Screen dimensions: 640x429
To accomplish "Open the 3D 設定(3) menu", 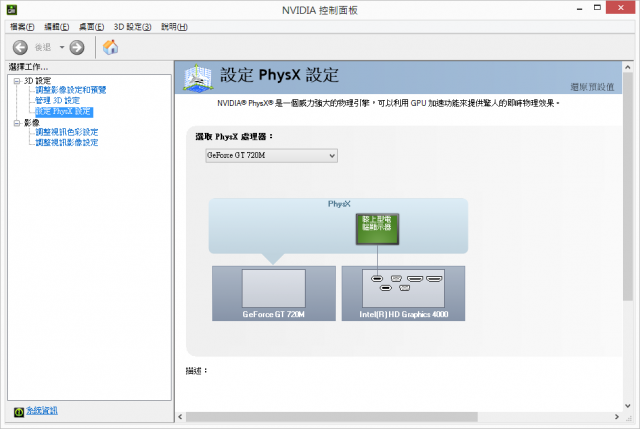I will [132, 27].
